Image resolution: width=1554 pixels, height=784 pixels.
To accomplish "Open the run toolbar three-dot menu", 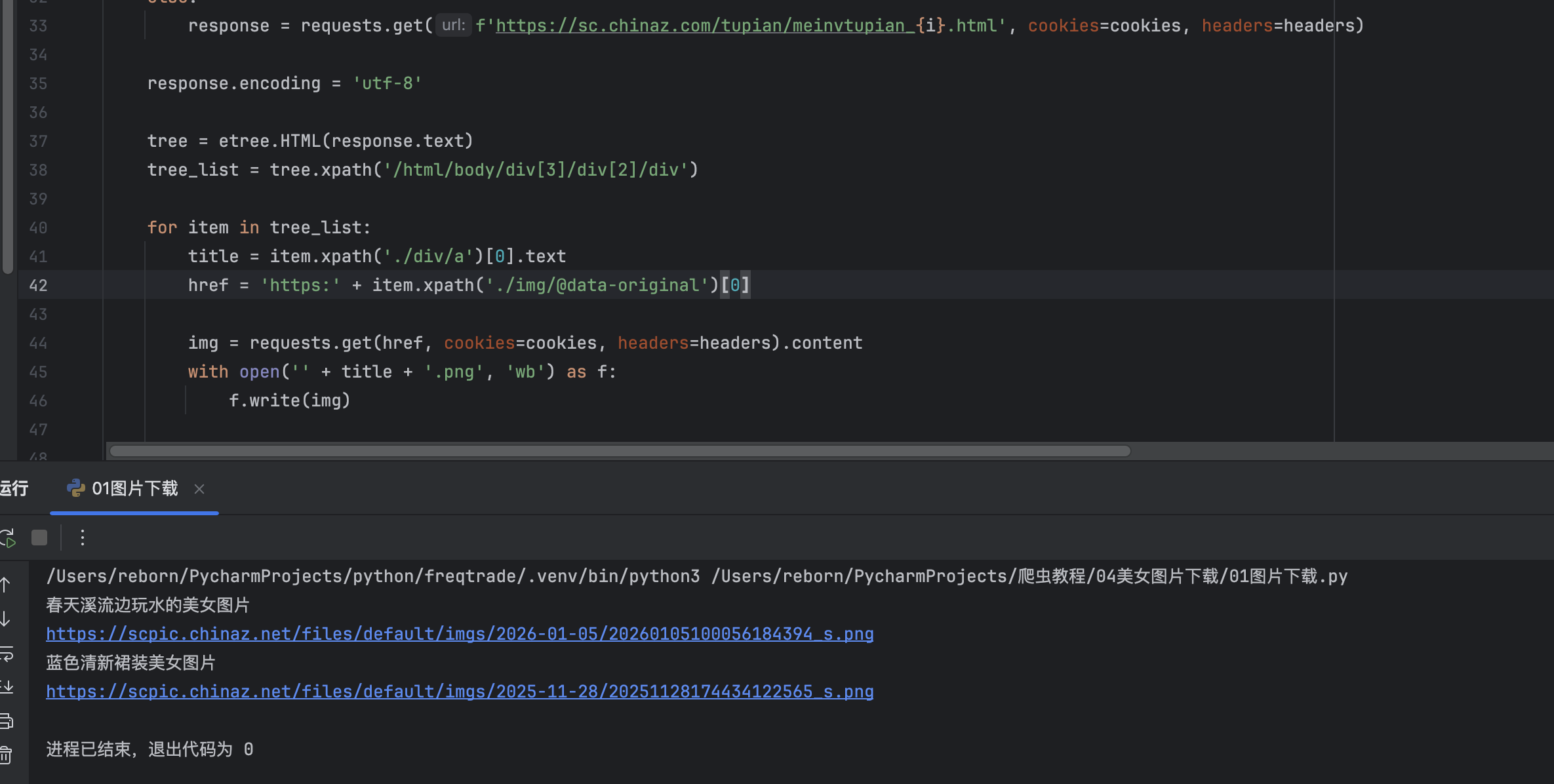I will click(x=82, y=538).
